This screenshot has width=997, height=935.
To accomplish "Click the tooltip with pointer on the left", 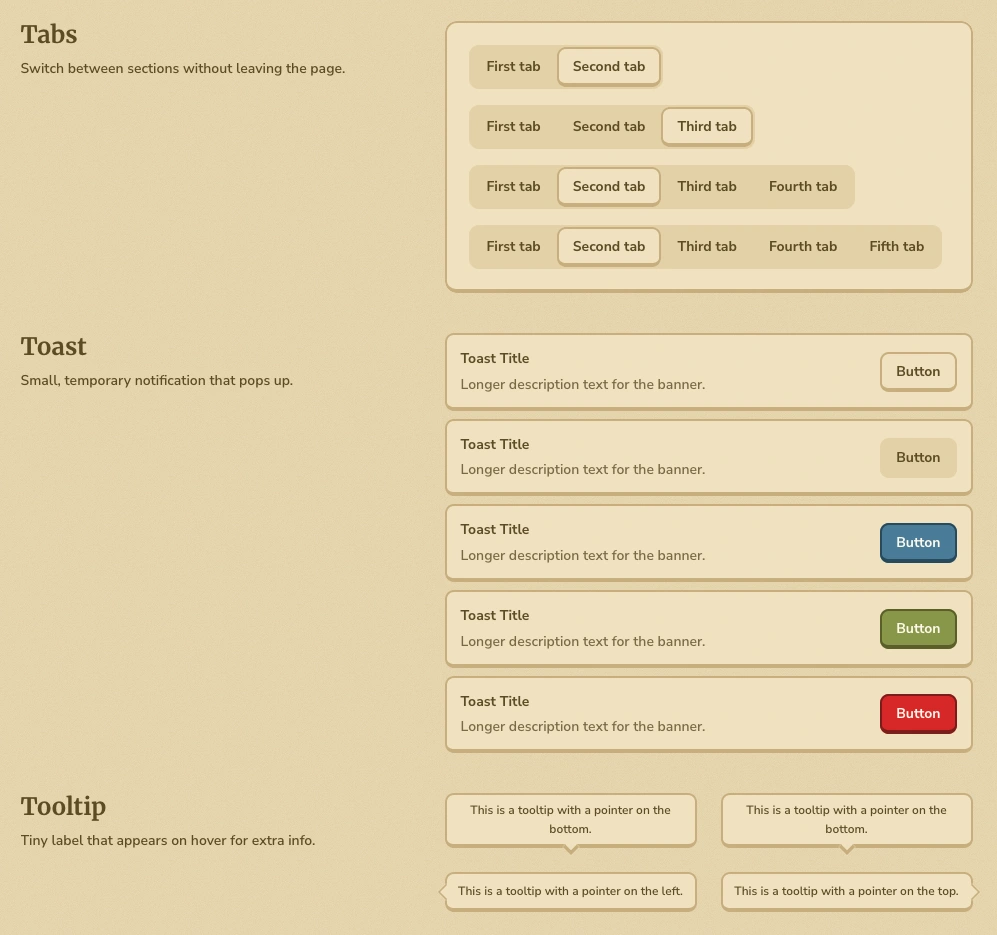I will 570,892.
